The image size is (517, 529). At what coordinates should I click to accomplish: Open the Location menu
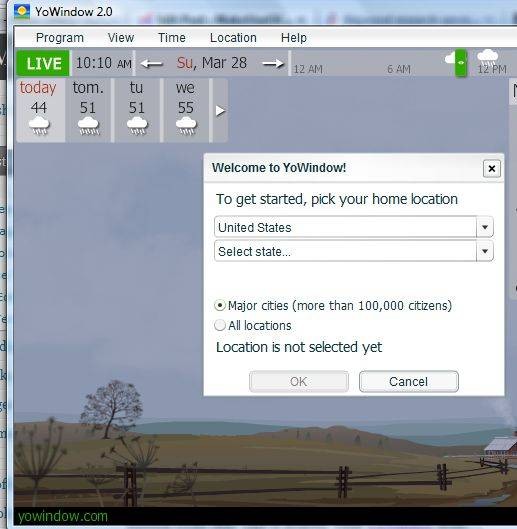click(233, 37)
